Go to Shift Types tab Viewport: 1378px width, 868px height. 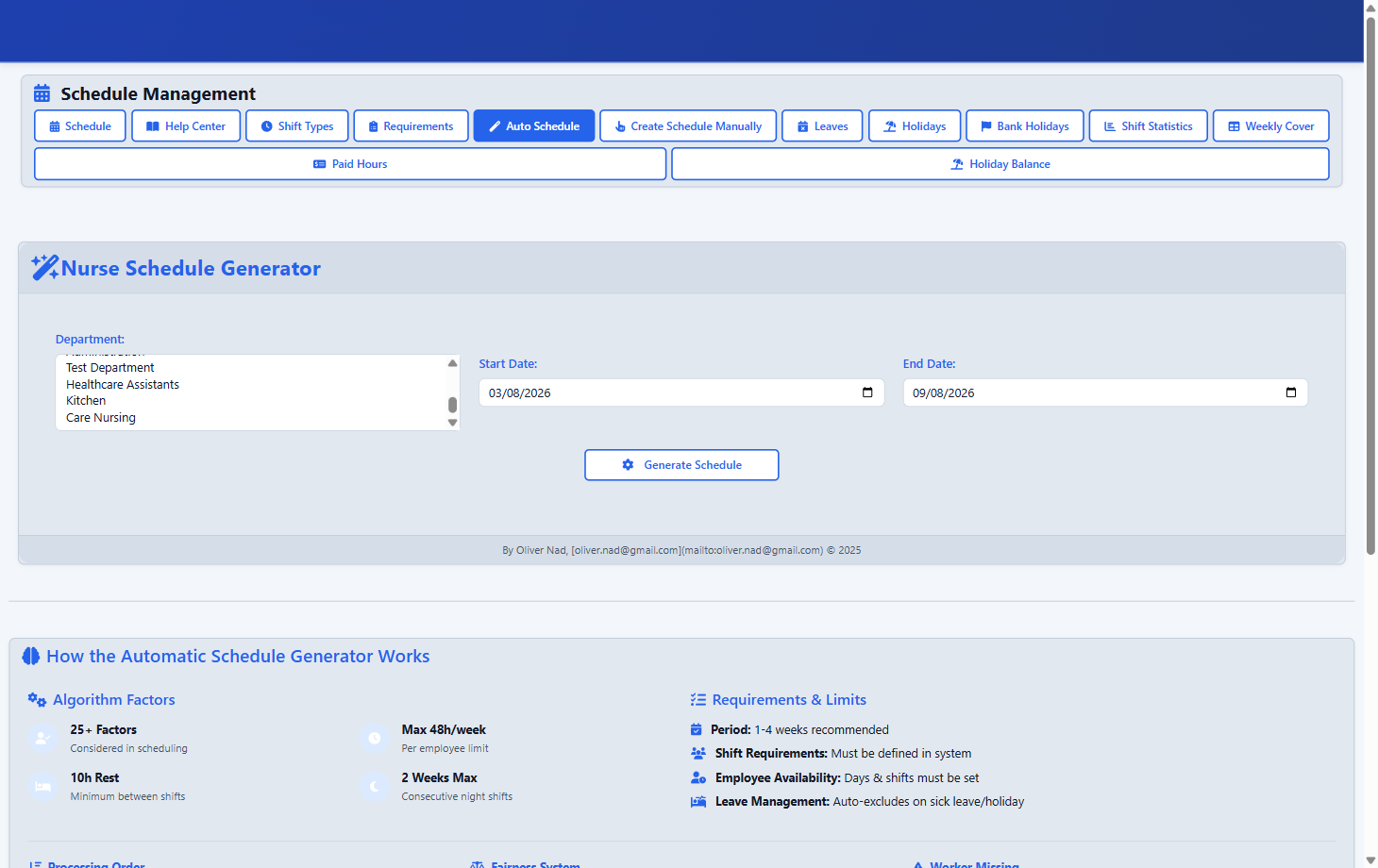point(297,126)
